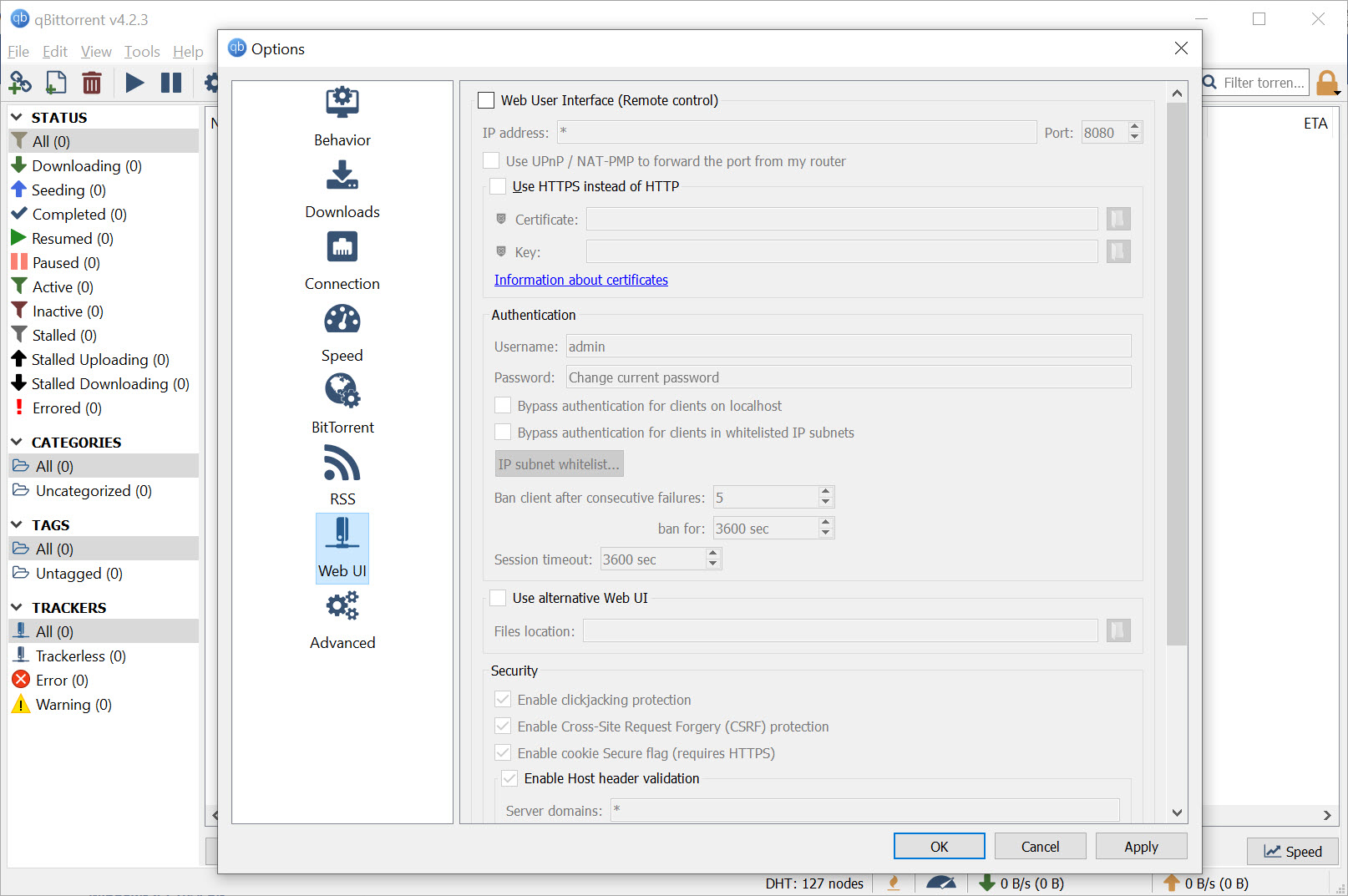Click the Username field

tap(849, 346)
